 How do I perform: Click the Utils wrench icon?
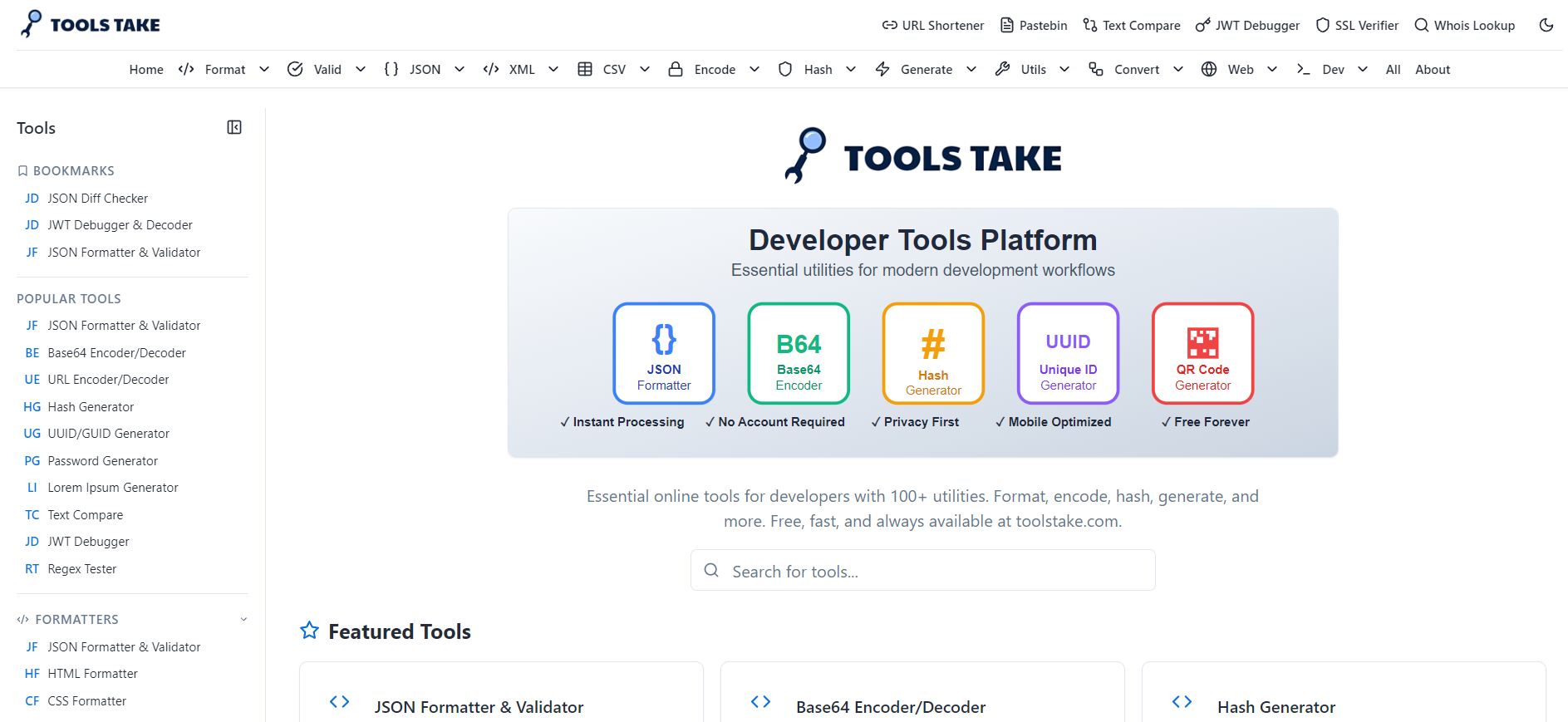click(x=1003, y=69)
